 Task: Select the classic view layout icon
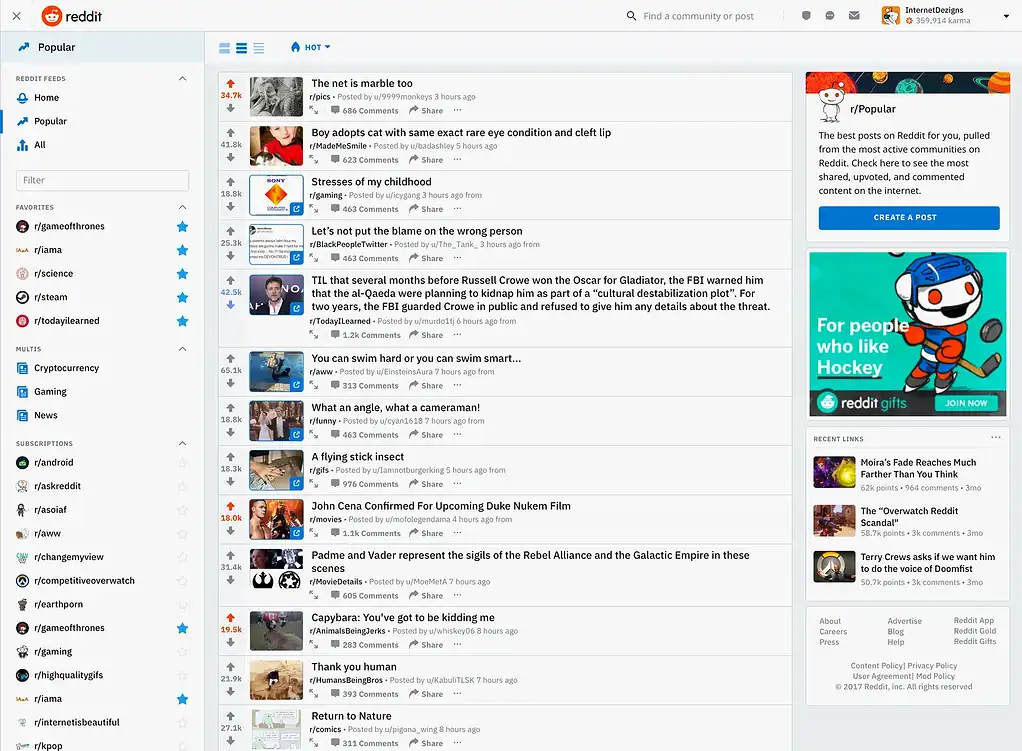pos(241,48)
